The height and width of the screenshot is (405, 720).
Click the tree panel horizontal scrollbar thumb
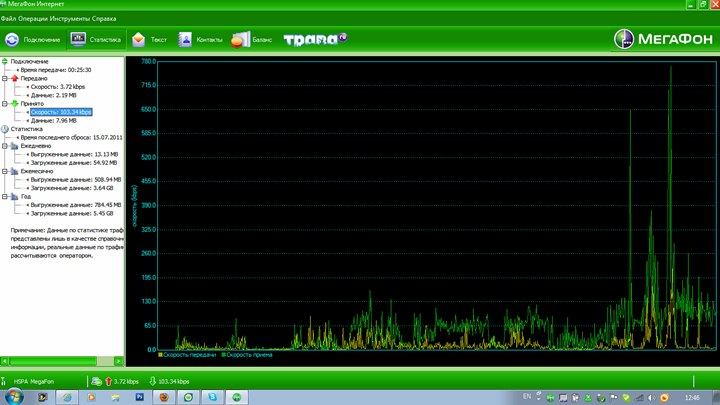point(53,361)
